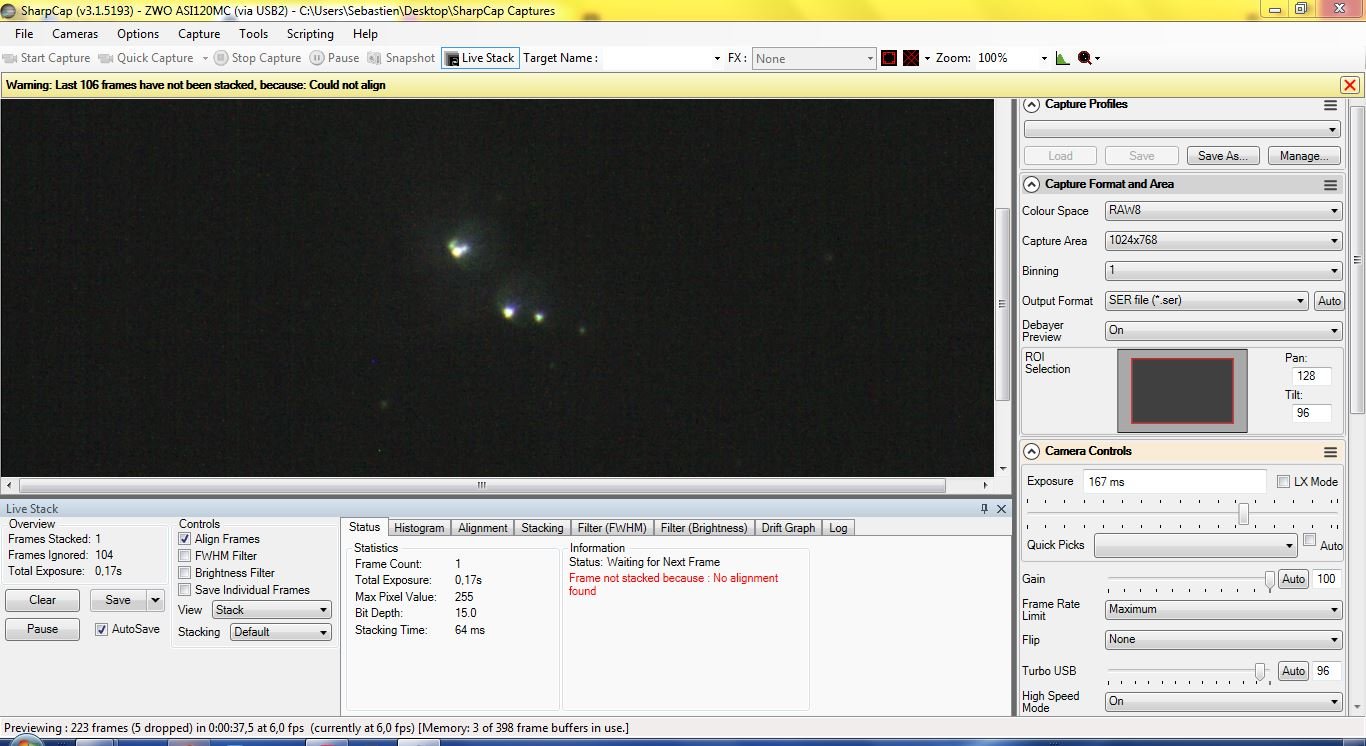Viewport: 1366px width, 746px height.
Task: Enable the Brightness Filter checkbox
Action: [x=184, y=573]
